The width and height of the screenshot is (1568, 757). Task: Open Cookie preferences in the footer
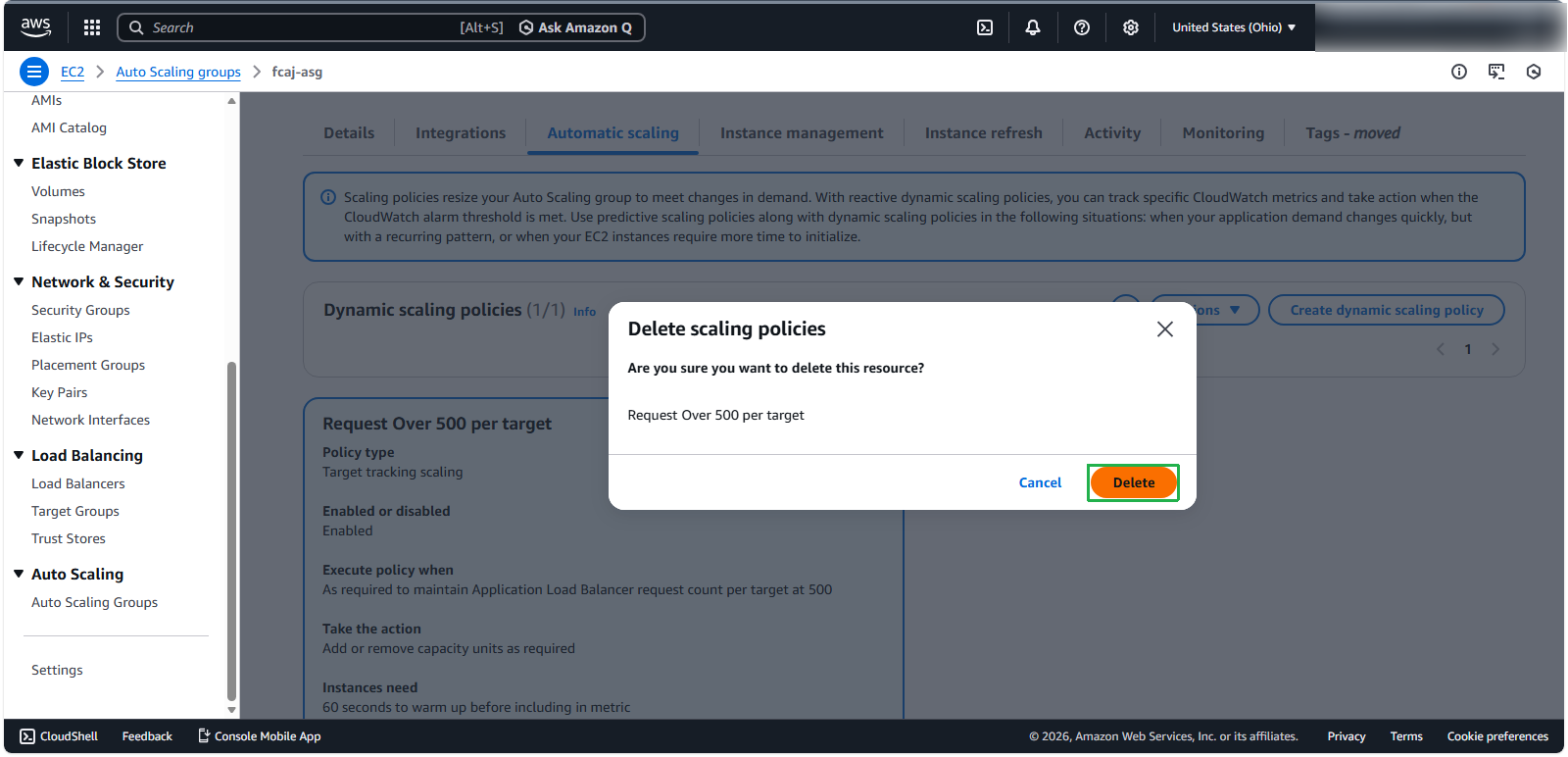coord(1497,736)
